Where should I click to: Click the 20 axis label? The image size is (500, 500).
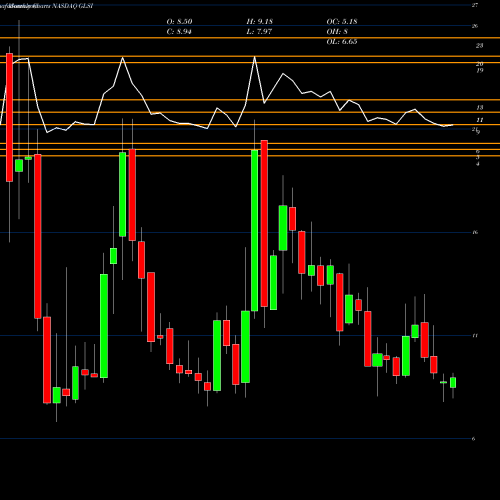pos(479,64)
